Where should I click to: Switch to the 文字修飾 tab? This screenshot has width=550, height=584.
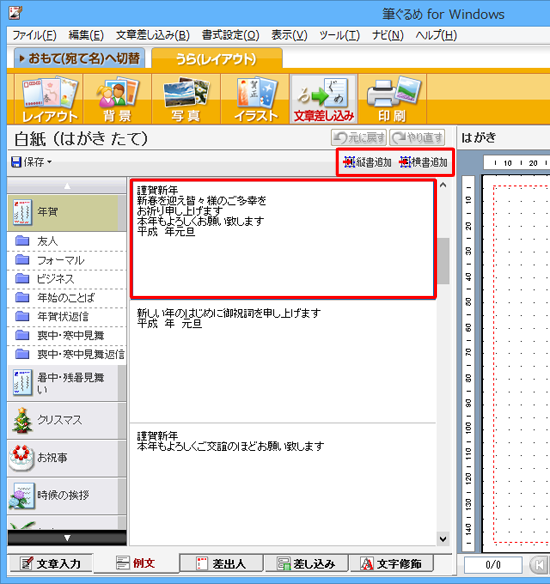point(392,564)
